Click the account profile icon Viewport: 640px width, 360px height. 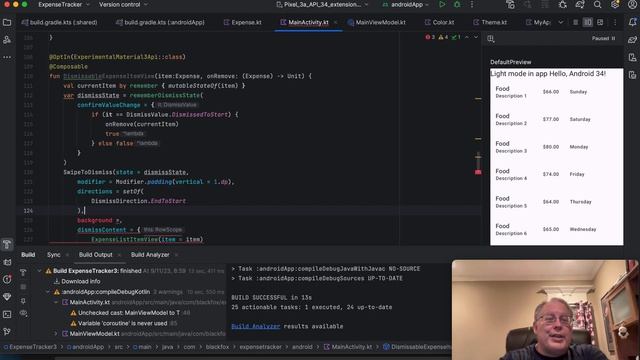pos(632,4)
